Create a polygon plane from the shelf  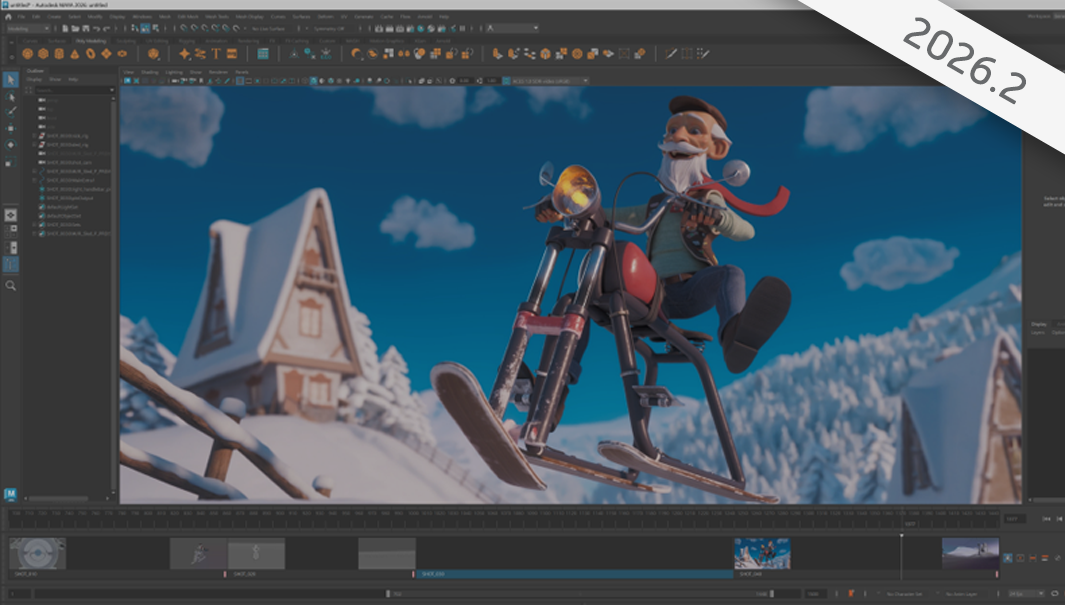tap(107, 54)
